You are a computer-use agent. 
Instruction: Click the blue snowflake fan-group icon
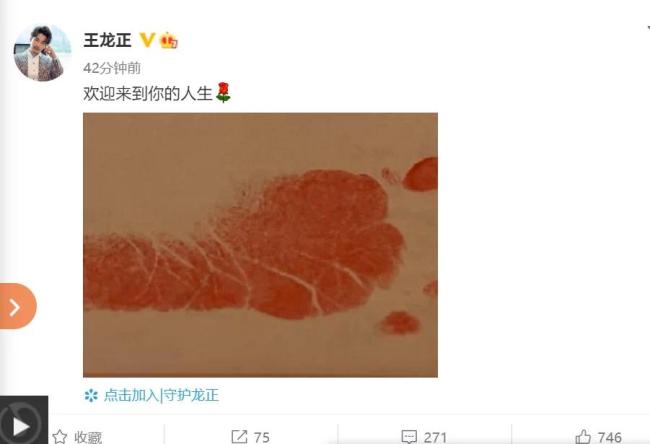coord(91,395)
